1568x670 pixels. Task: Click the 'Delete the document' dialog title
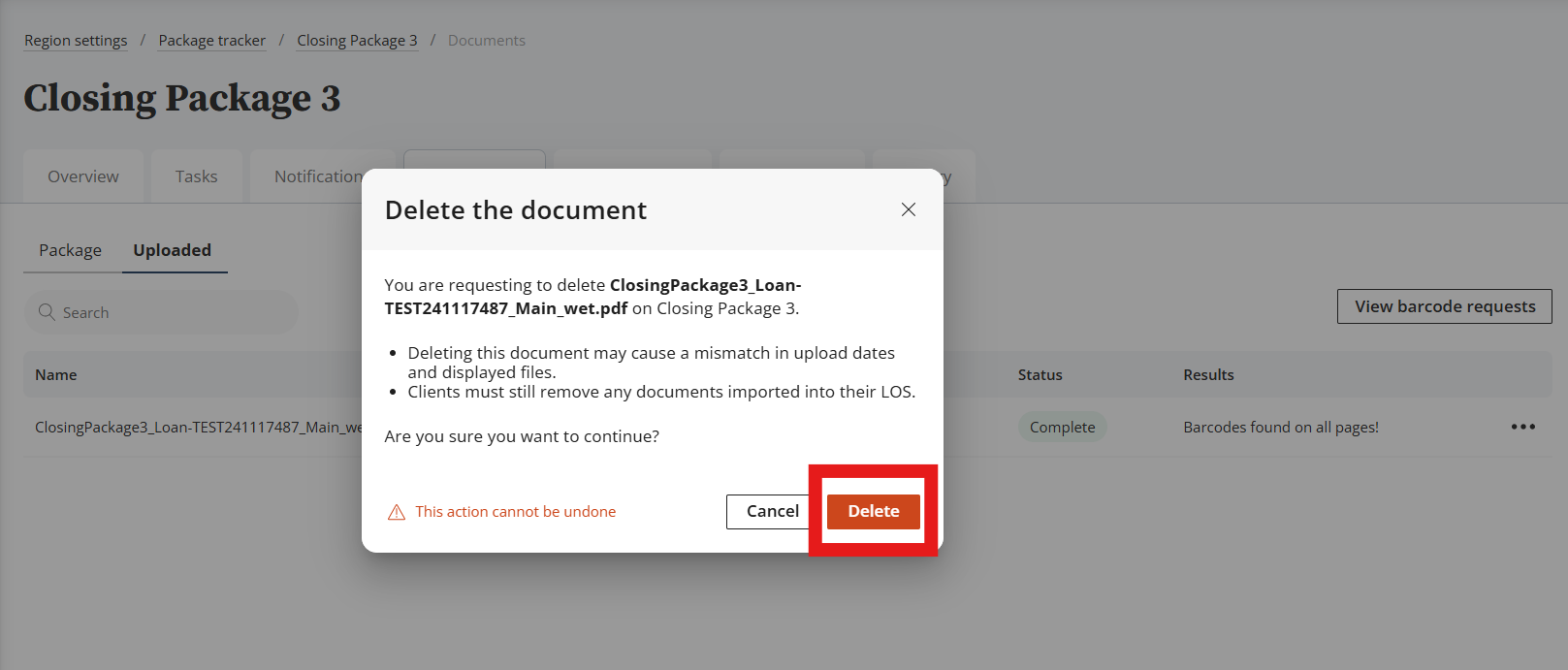point(516,209)
